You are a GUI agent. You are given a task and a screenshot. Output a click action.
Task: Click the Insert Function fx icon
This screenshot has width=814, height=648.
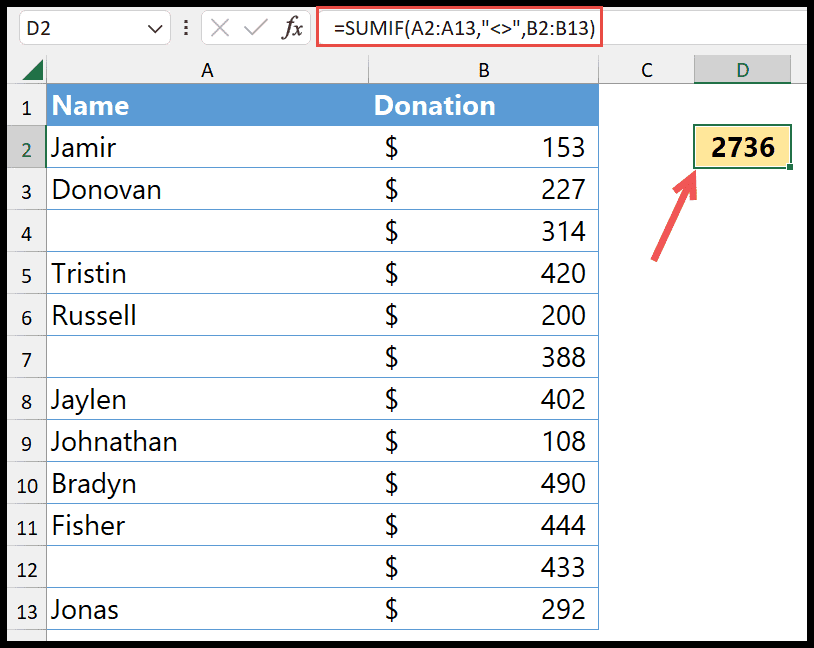[x=292, y=29]
